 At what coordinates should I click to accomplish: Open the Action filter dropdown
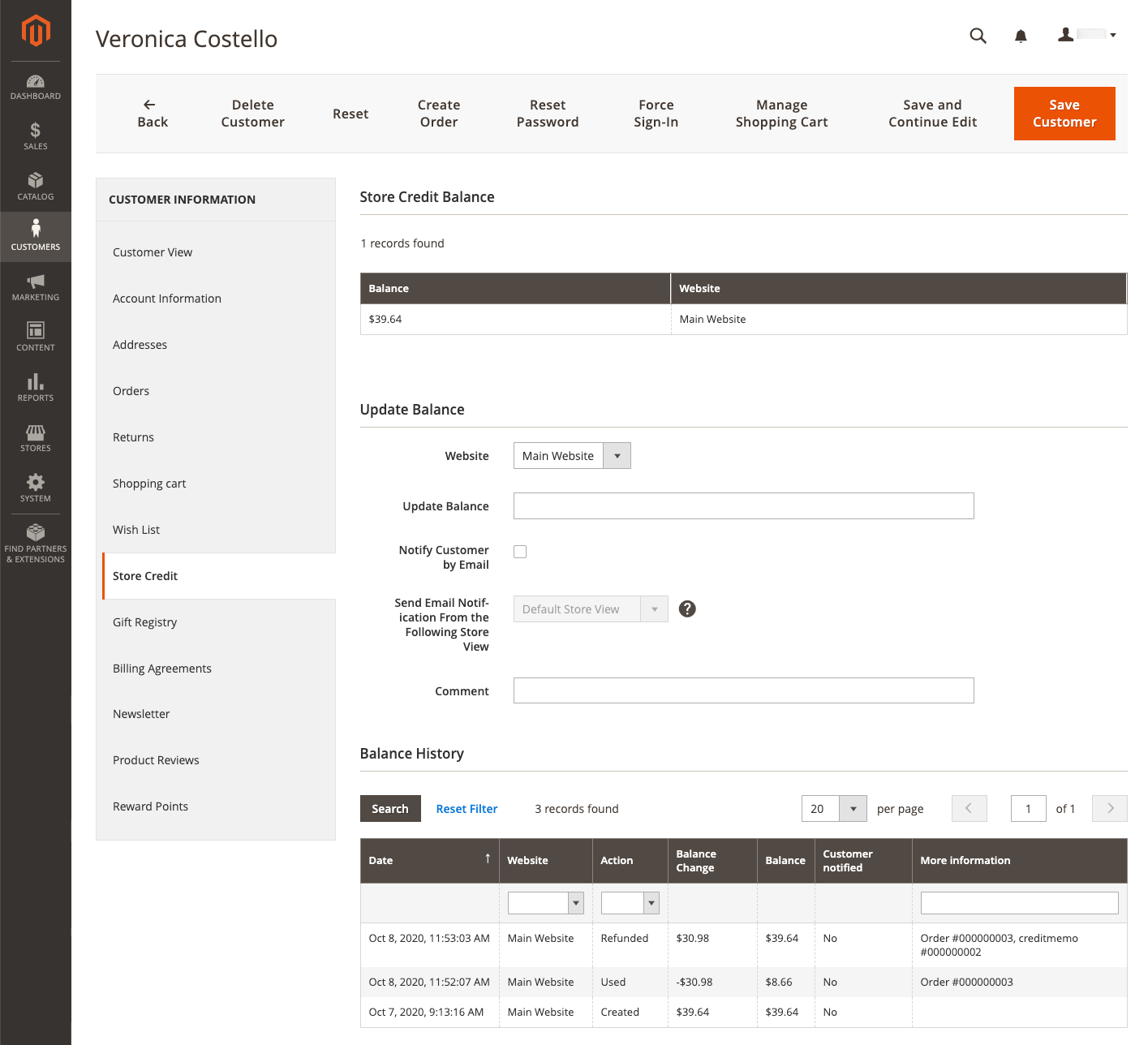630,903
